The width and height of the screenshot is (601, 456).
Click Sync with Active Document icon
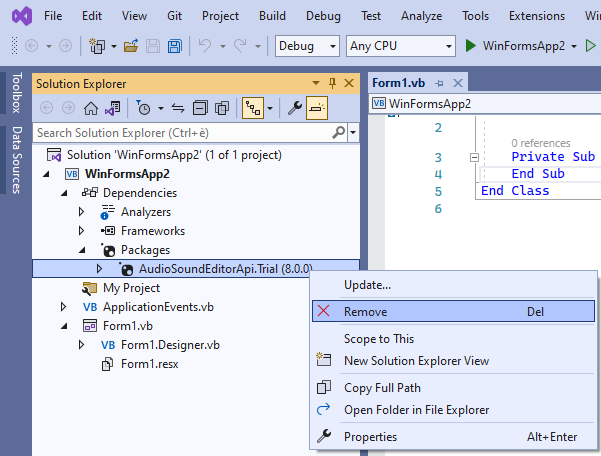click(179, 108)
